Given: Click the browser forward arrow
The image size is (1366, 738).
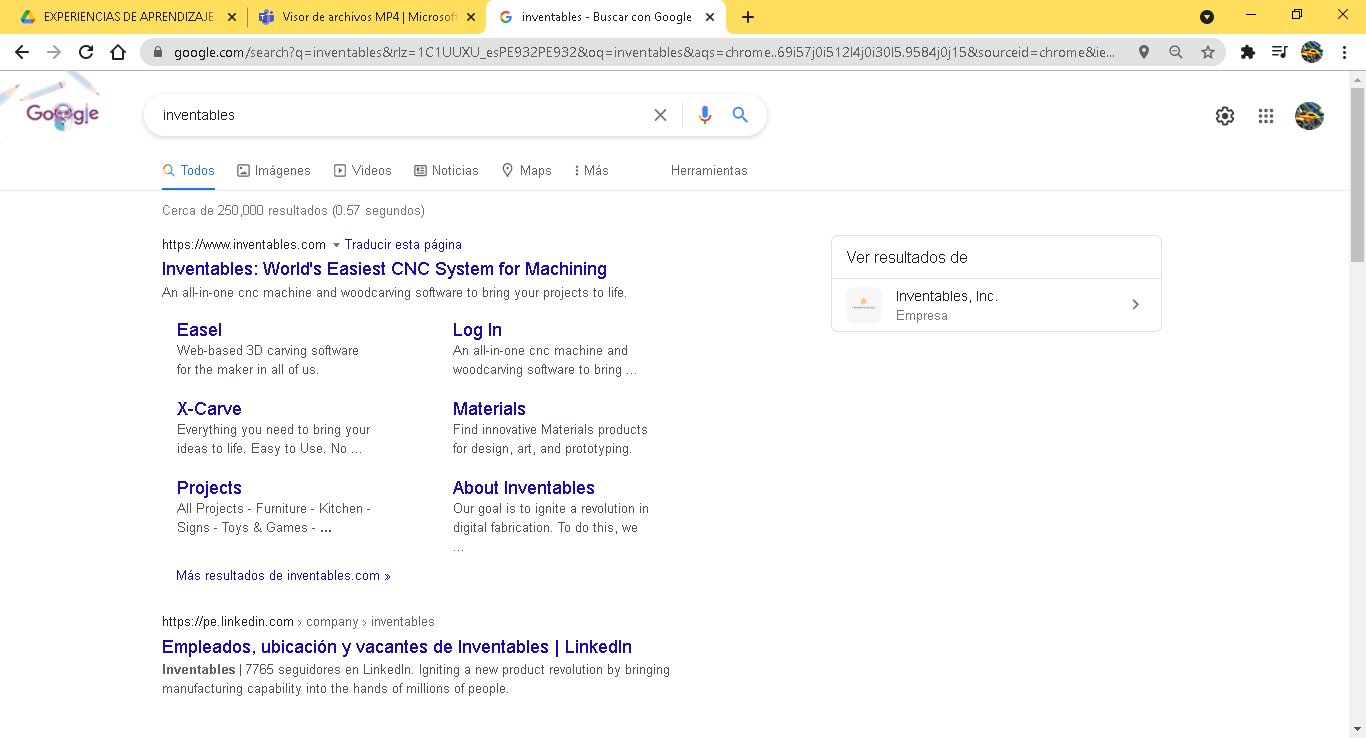Looking at the screenshot, I should coord(54,52).
